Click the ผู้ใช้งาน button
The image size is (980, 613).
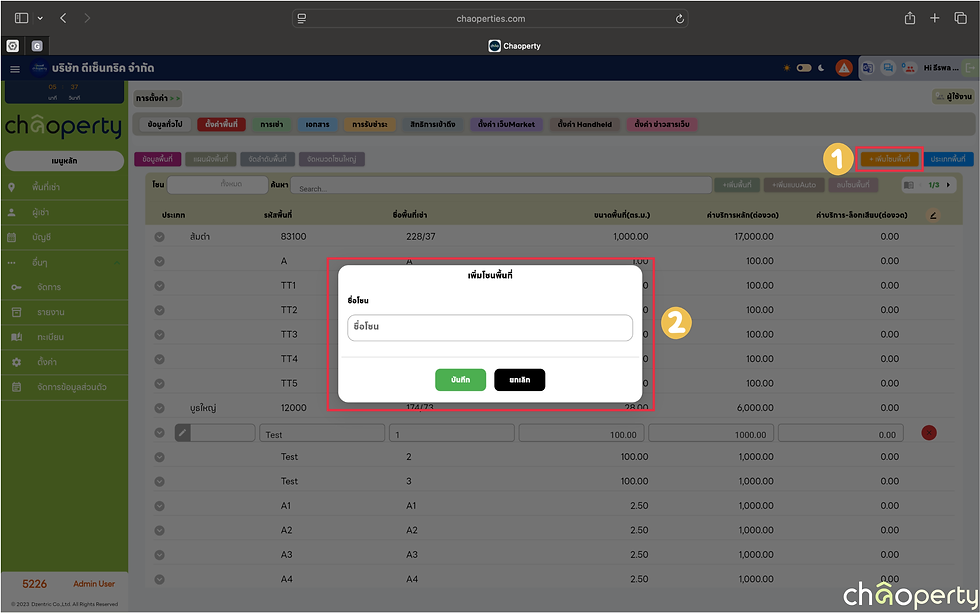pos(953,96)
